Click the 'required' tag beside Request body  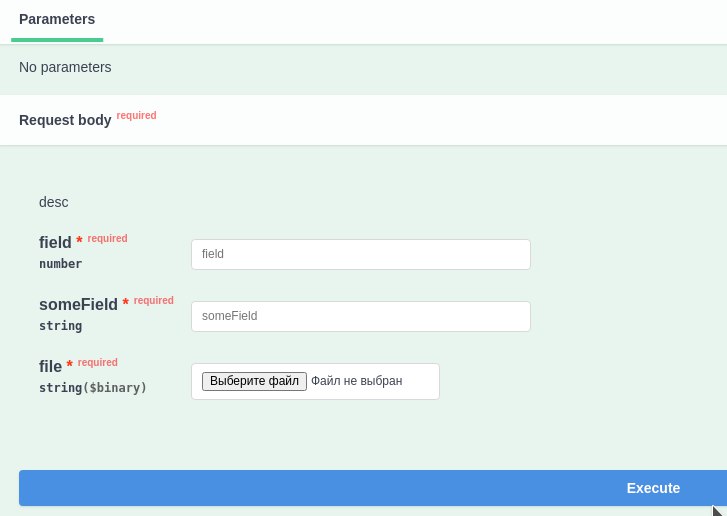[x=136, y=115]
